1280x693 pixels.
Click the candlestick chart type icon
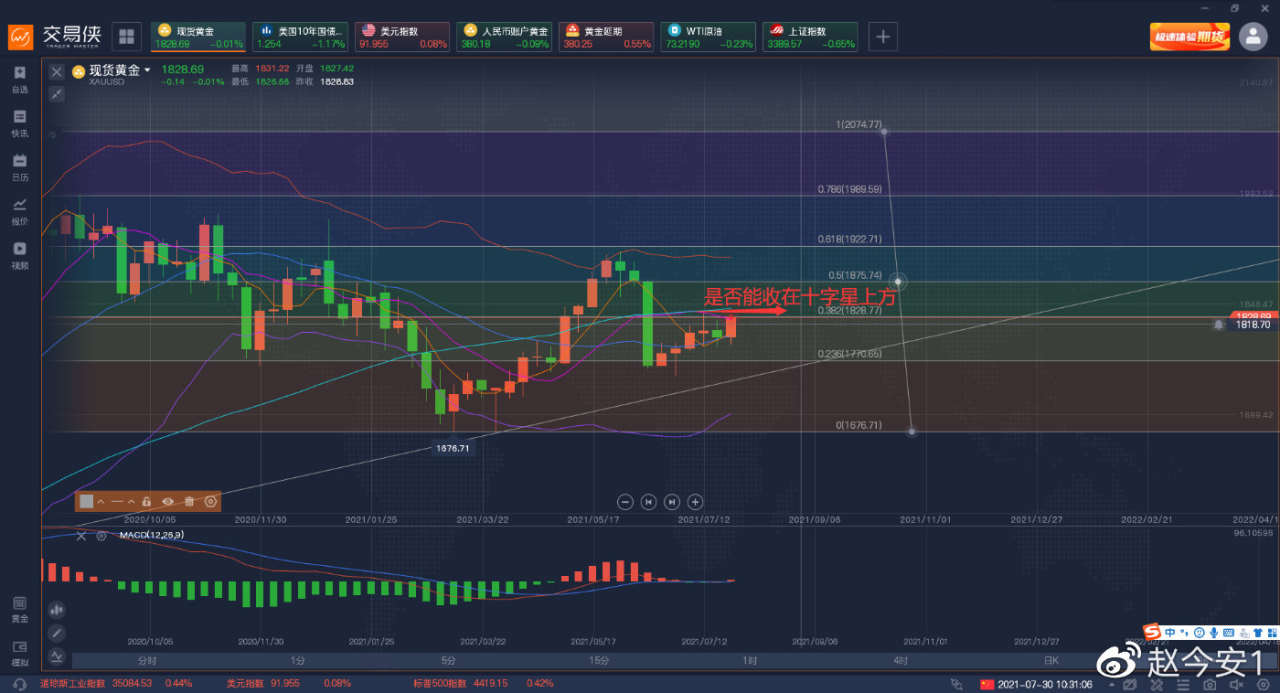(x=56, y=609)
